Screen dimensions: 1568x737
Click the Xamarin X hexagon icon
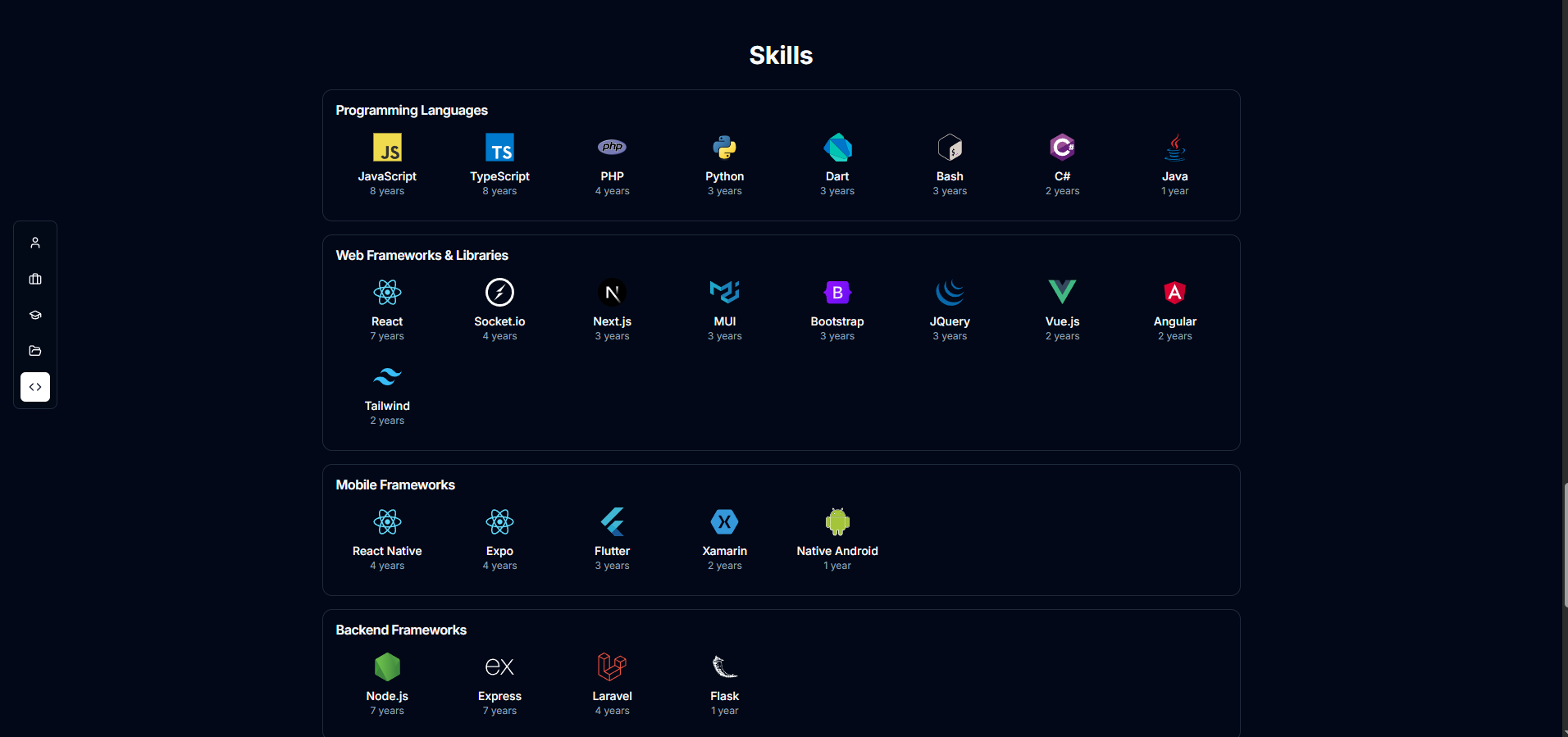point(725,522)
